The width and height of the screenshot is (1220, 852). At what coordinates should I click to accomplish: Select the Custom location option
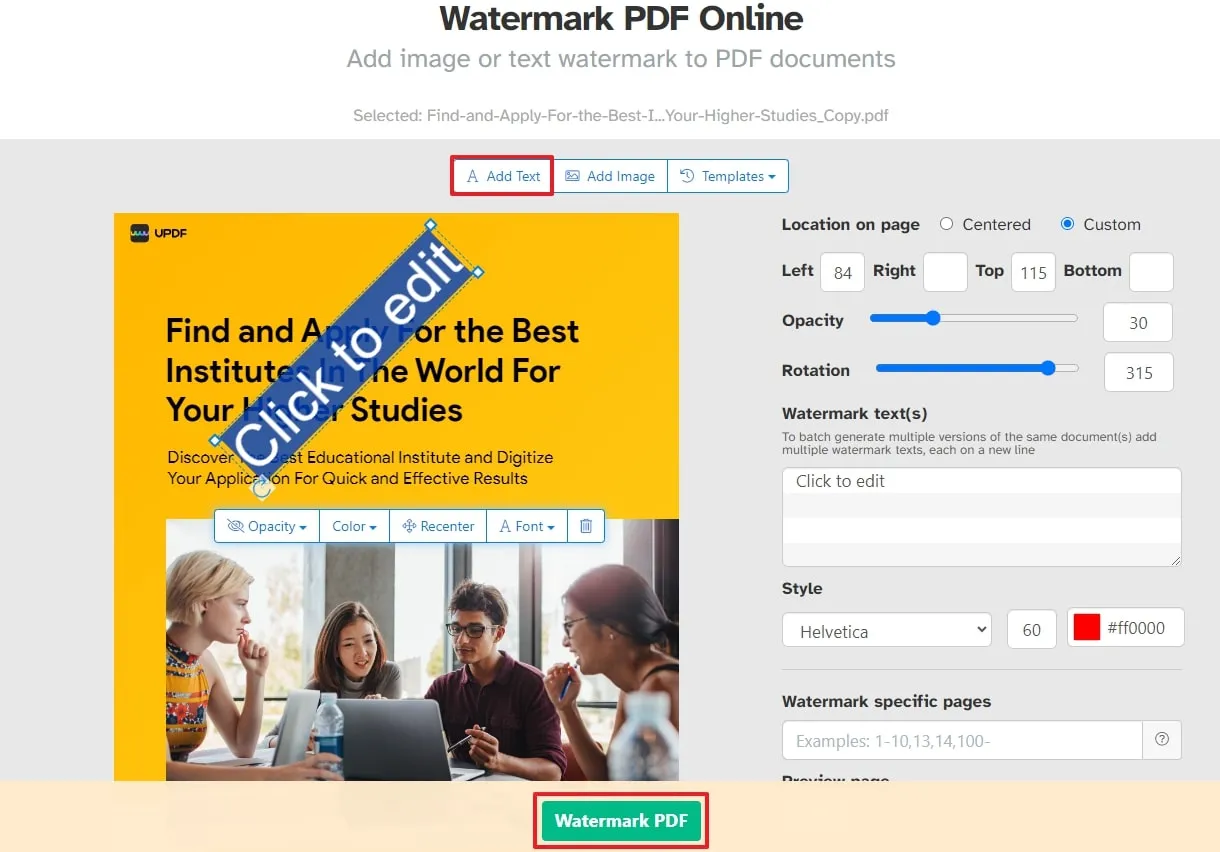coord(1067,224)
